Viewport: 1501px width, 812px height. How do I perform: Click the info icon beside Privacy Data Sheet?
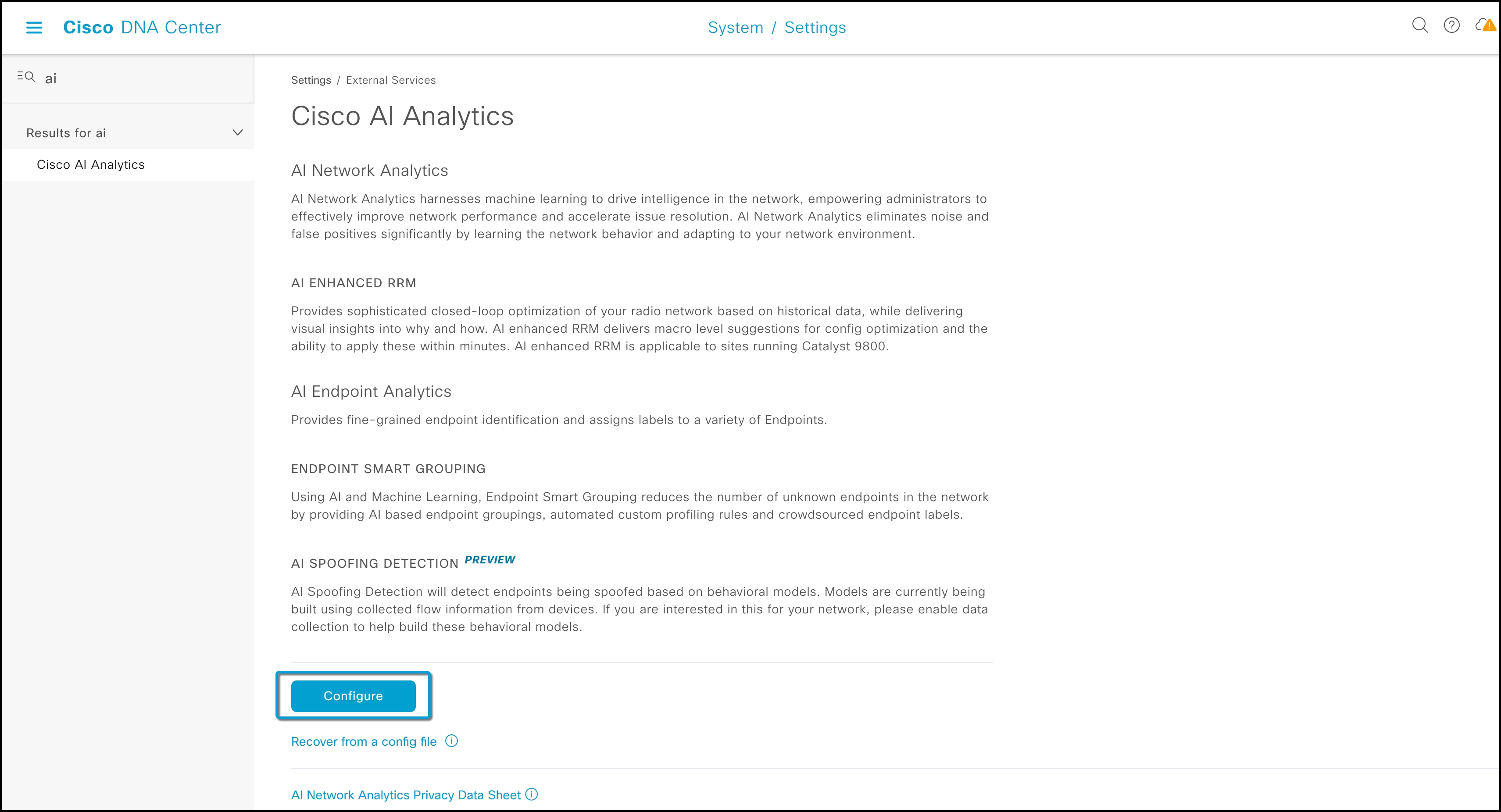click(x=532, y=794)
